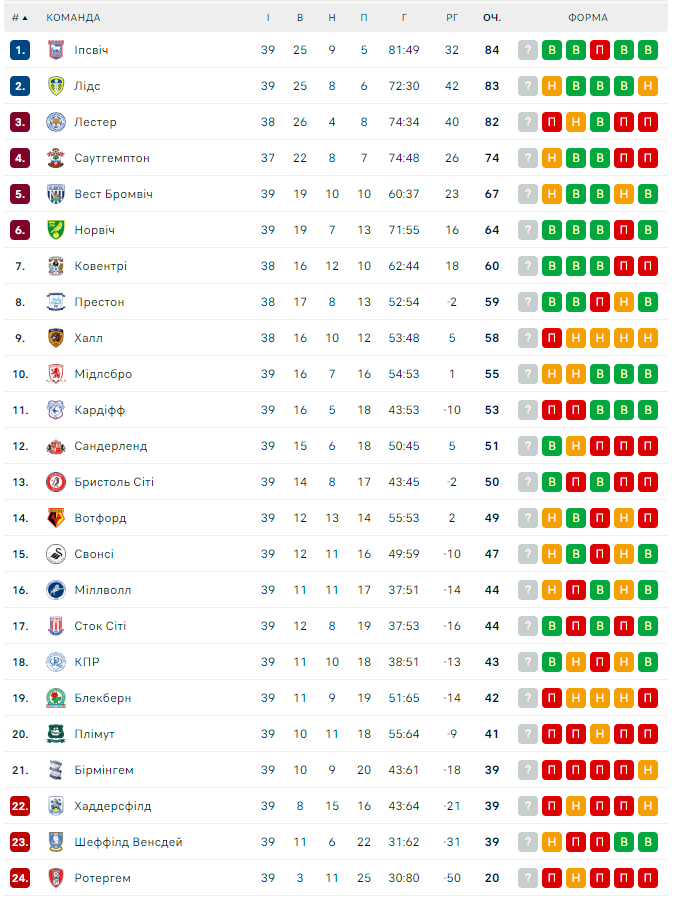Click the Лестер team crest icon
Image resolution: width=676 pixels, height=898 pixels.
point(55,122)
